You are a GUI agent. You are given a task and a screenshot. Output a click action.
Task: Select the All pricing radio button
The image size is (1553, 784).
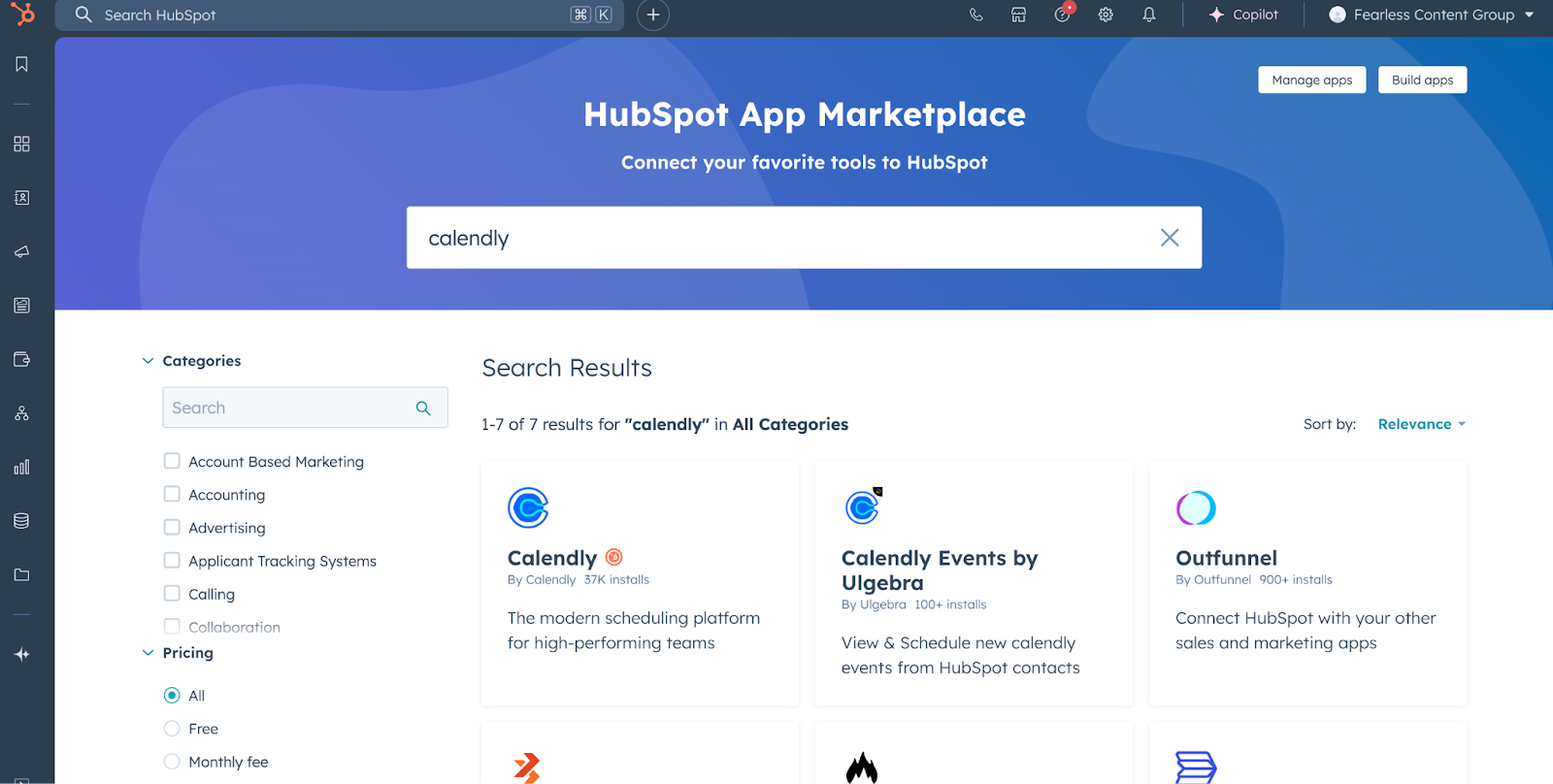[x=172, y=695]
